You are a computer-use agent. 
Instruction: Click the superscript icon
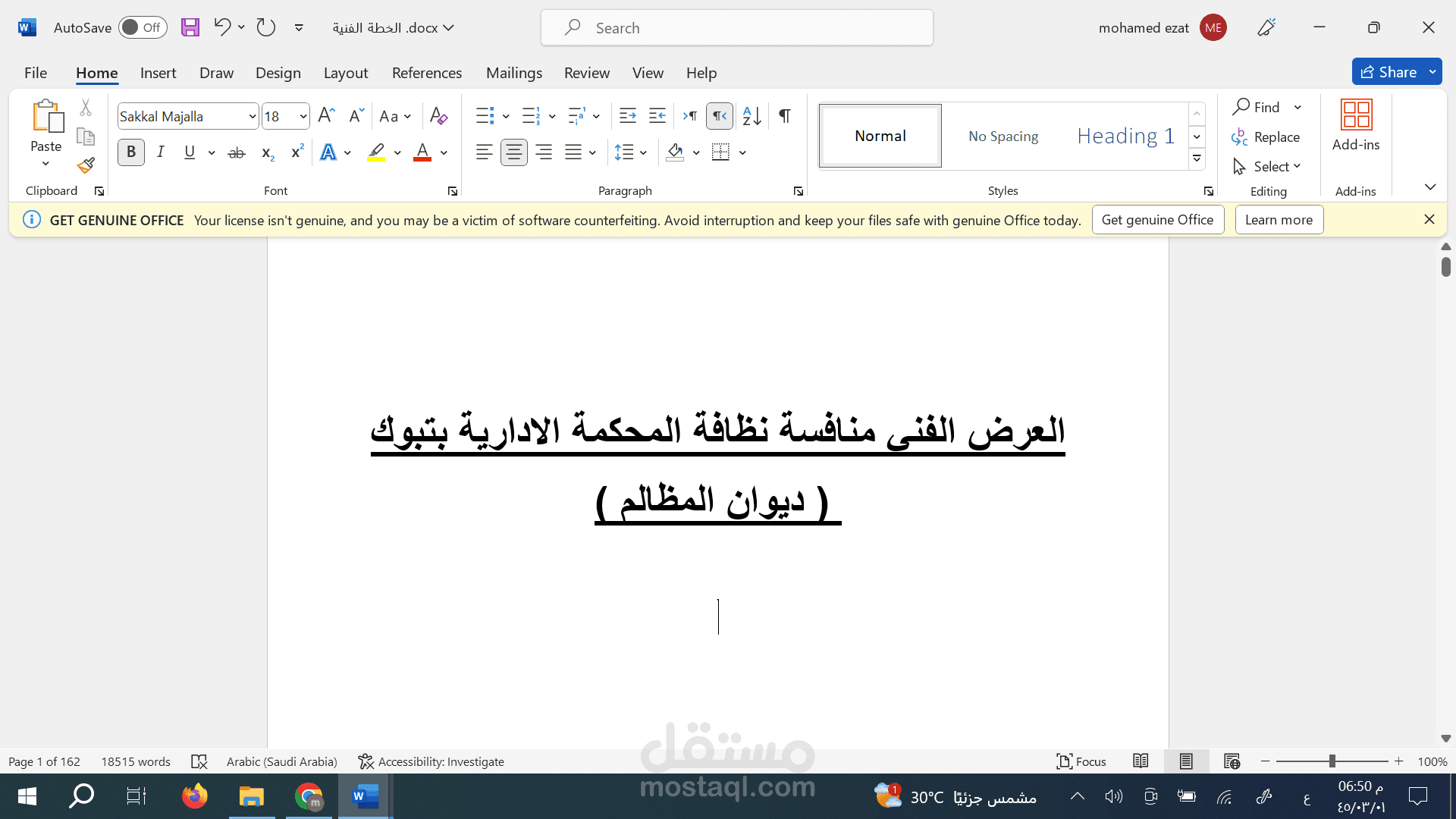pyautogui.click(x=296, y=152)
